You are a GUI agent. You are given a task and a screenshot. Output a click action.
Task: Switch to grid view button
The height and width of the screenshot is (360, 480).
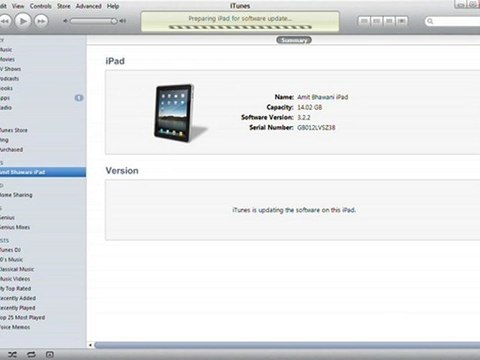tap(389, 21)
